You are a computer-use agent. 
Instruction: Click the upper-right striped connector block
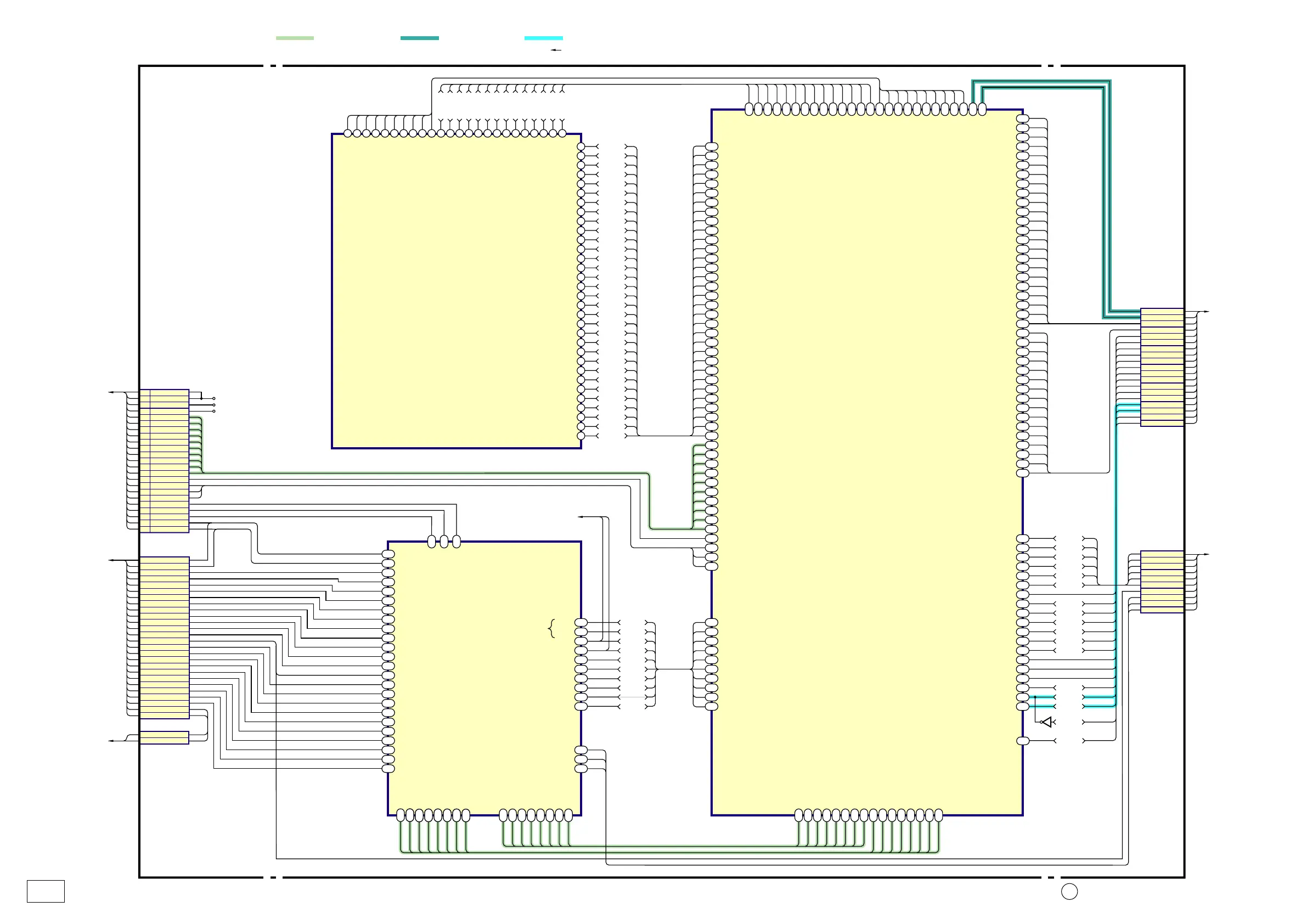[1162, 367]
